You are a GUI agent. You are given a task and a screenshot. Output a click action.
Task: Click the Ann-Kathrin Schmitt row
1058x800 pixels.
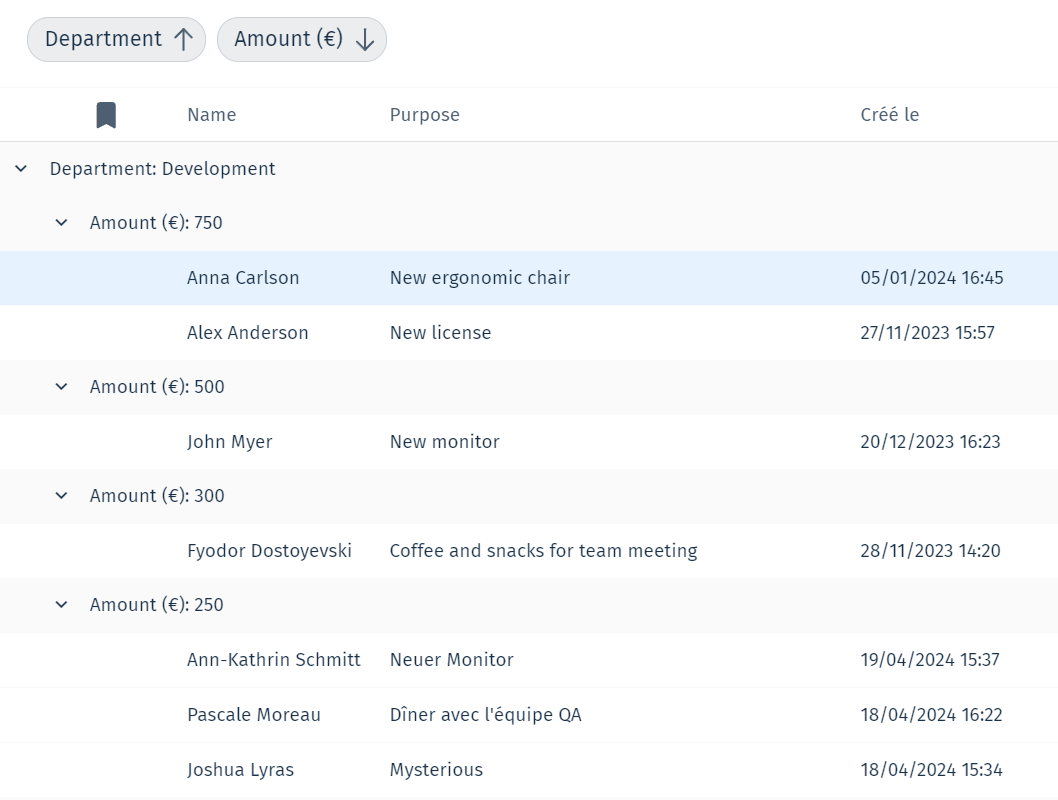(x=273, y=660)
